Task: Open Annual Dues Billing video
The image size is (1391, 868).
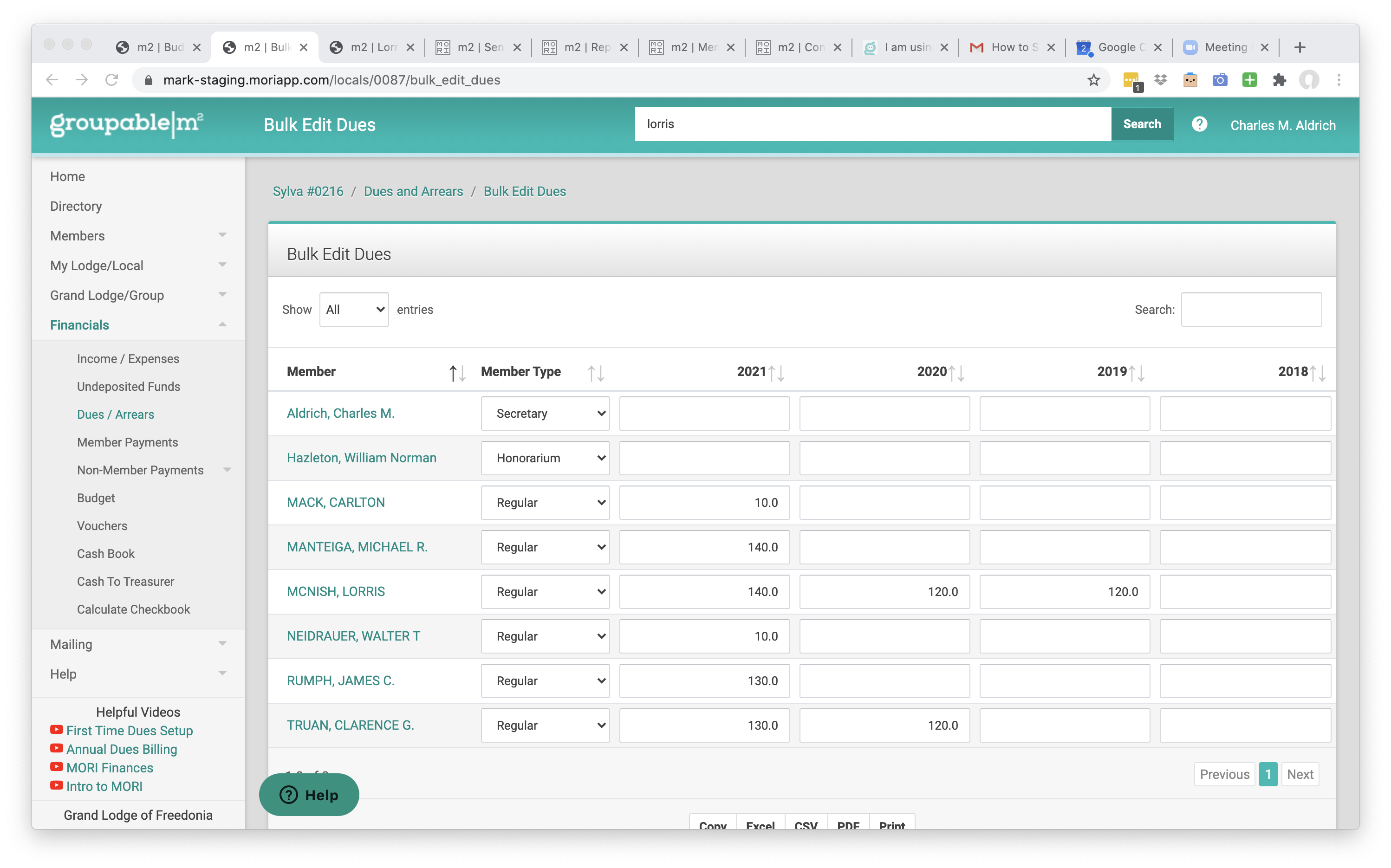Action: click(x=122, y=749)
